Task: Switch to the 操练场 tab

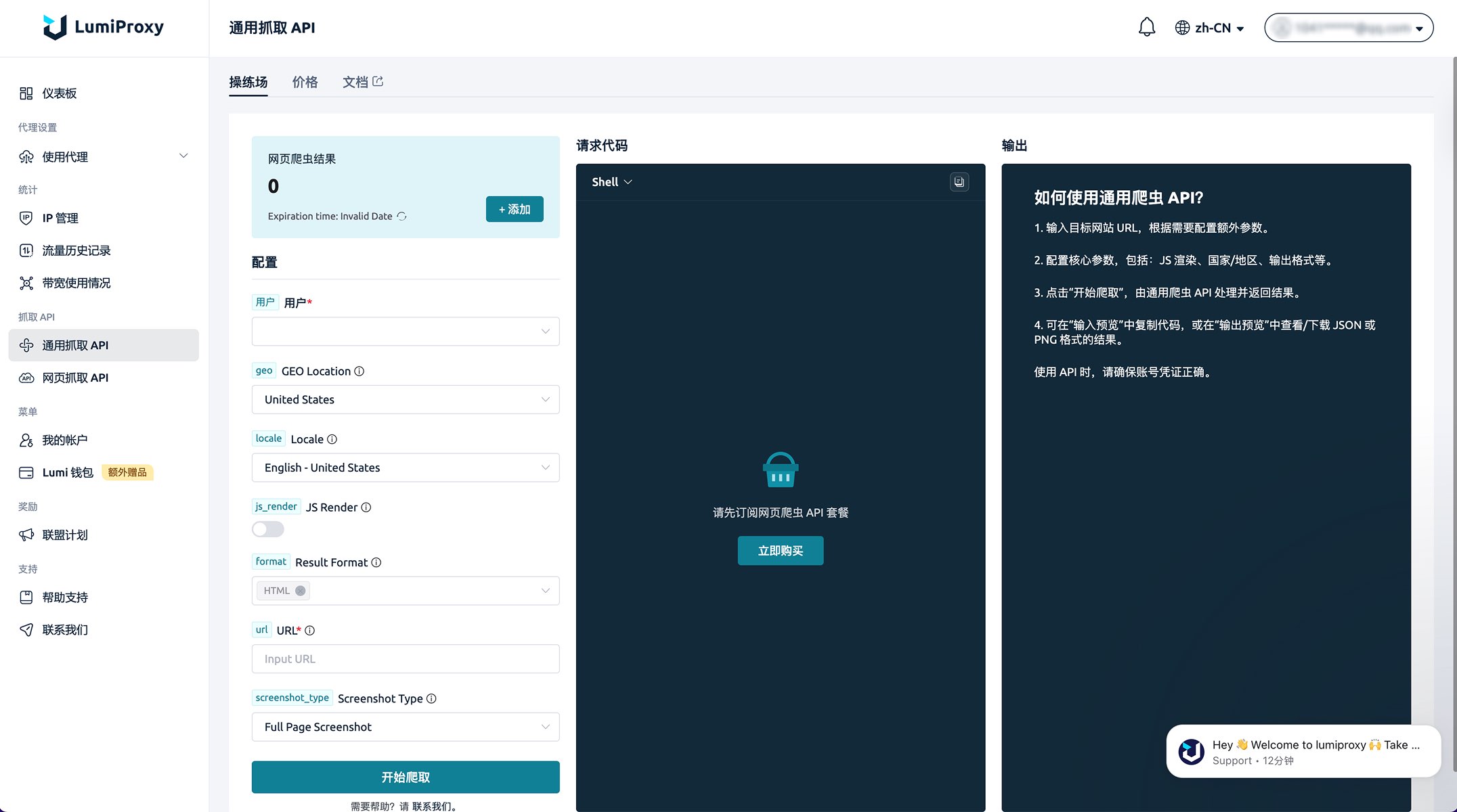Action: (248, 82)
